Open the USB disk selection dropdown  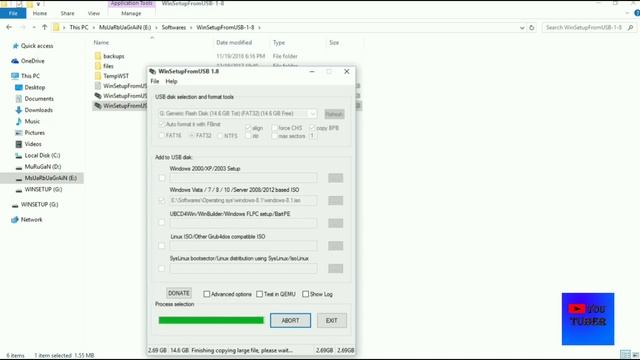click(312, 114)
